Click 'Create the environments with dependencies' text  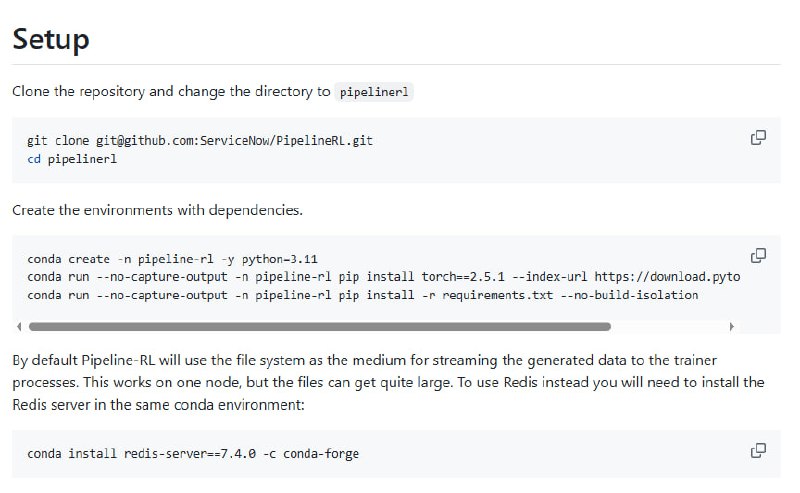point(157,210)
